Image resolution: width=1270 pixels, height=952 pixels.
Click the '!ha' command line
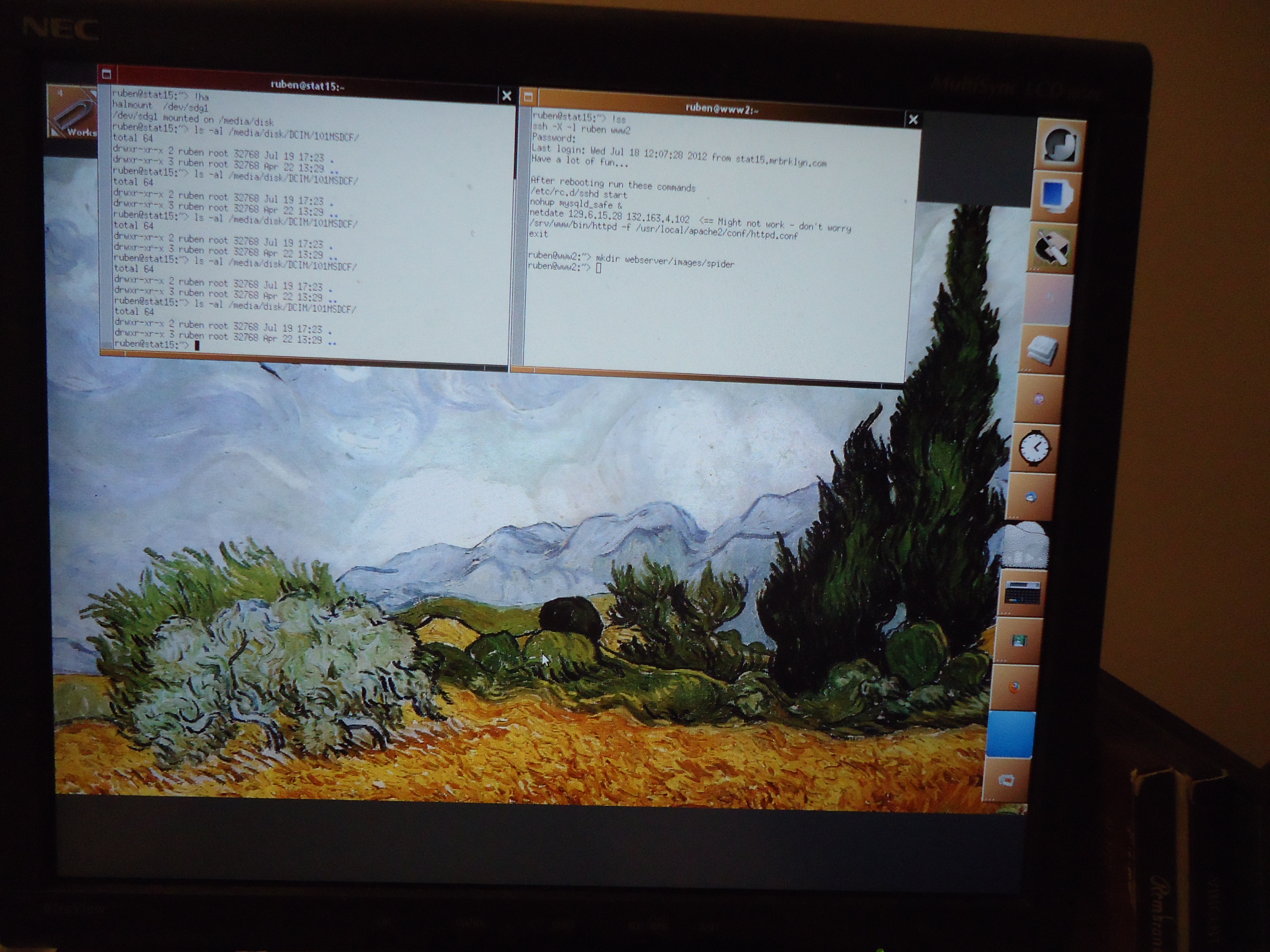click(161, 95)
